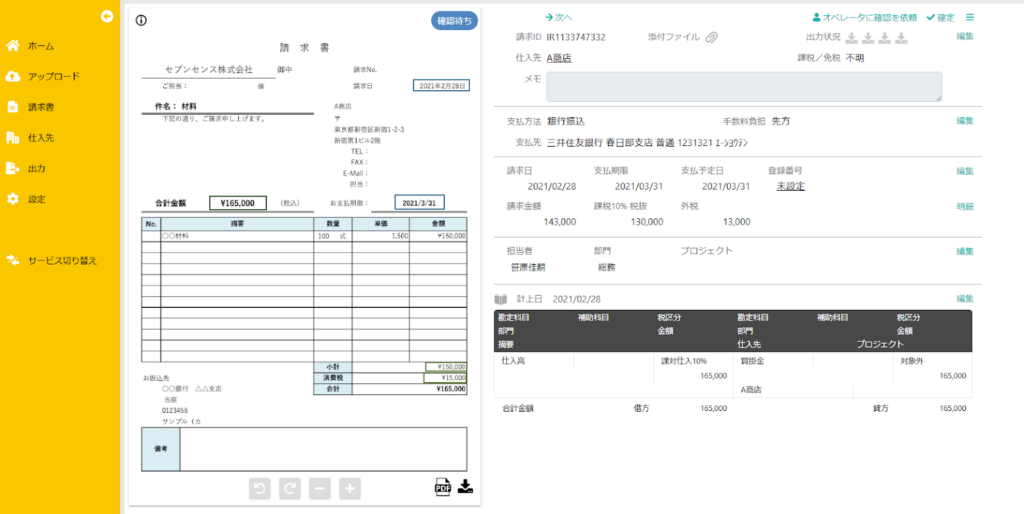Click the info icon above the invoice
Image resolution: width=1024 pixels, height=514 pixels.
(141, 21)
